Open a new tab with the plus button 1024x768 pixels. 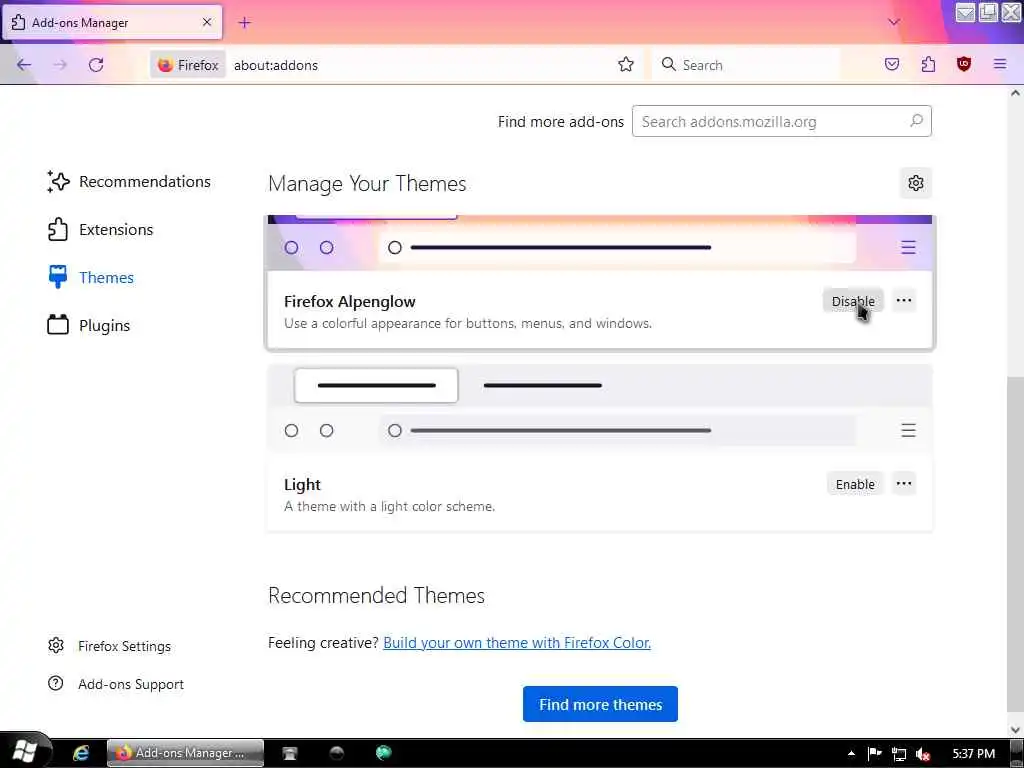pos(244,23)
